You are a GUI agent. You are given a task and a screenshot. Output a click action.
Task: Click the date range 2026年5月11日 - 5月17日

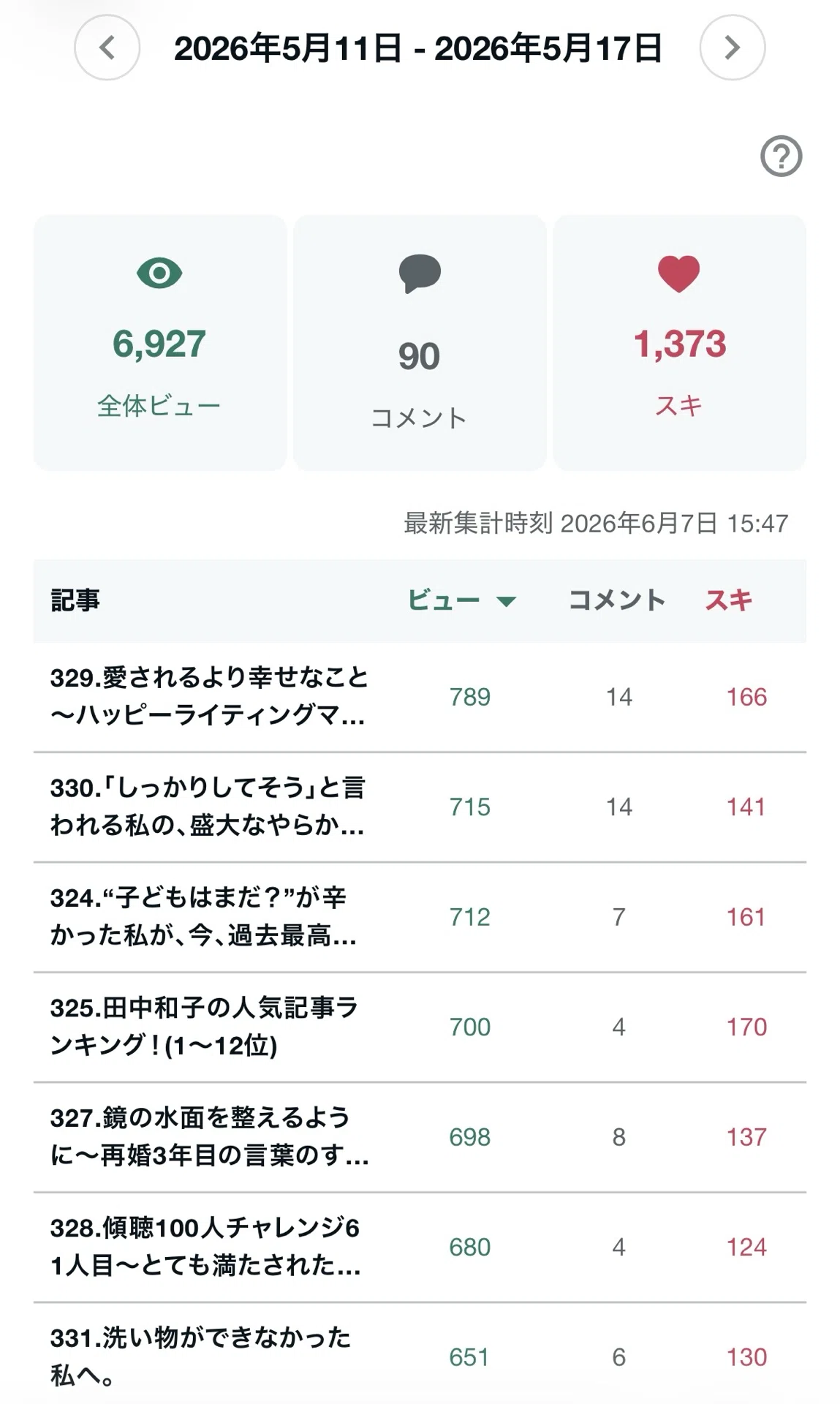tap(418, 48)
